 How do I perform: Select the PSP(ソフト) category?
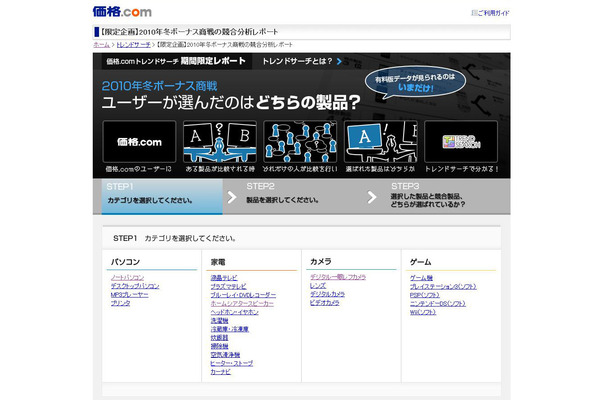coord(424,295)
